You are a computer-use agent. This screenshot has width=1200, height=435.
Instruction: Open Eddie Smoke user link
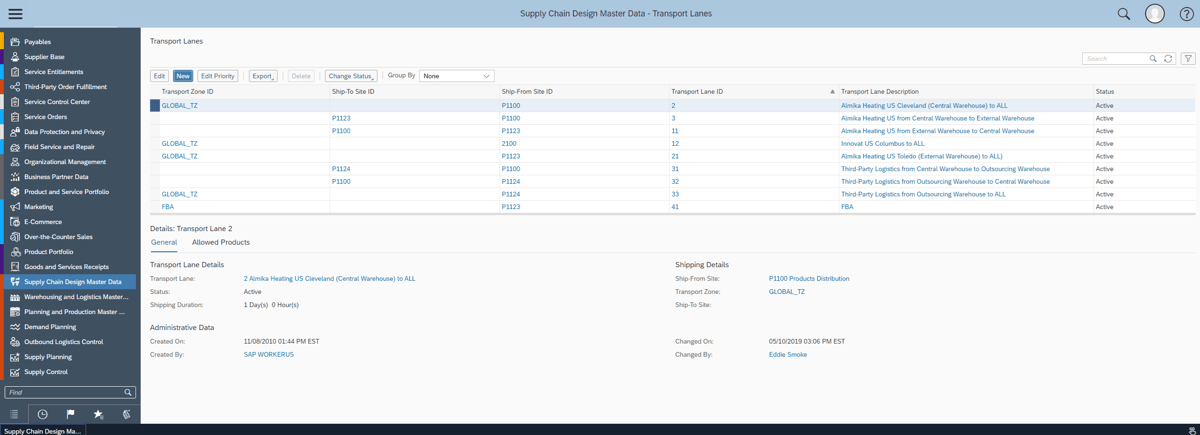click(x=788, y=355)
